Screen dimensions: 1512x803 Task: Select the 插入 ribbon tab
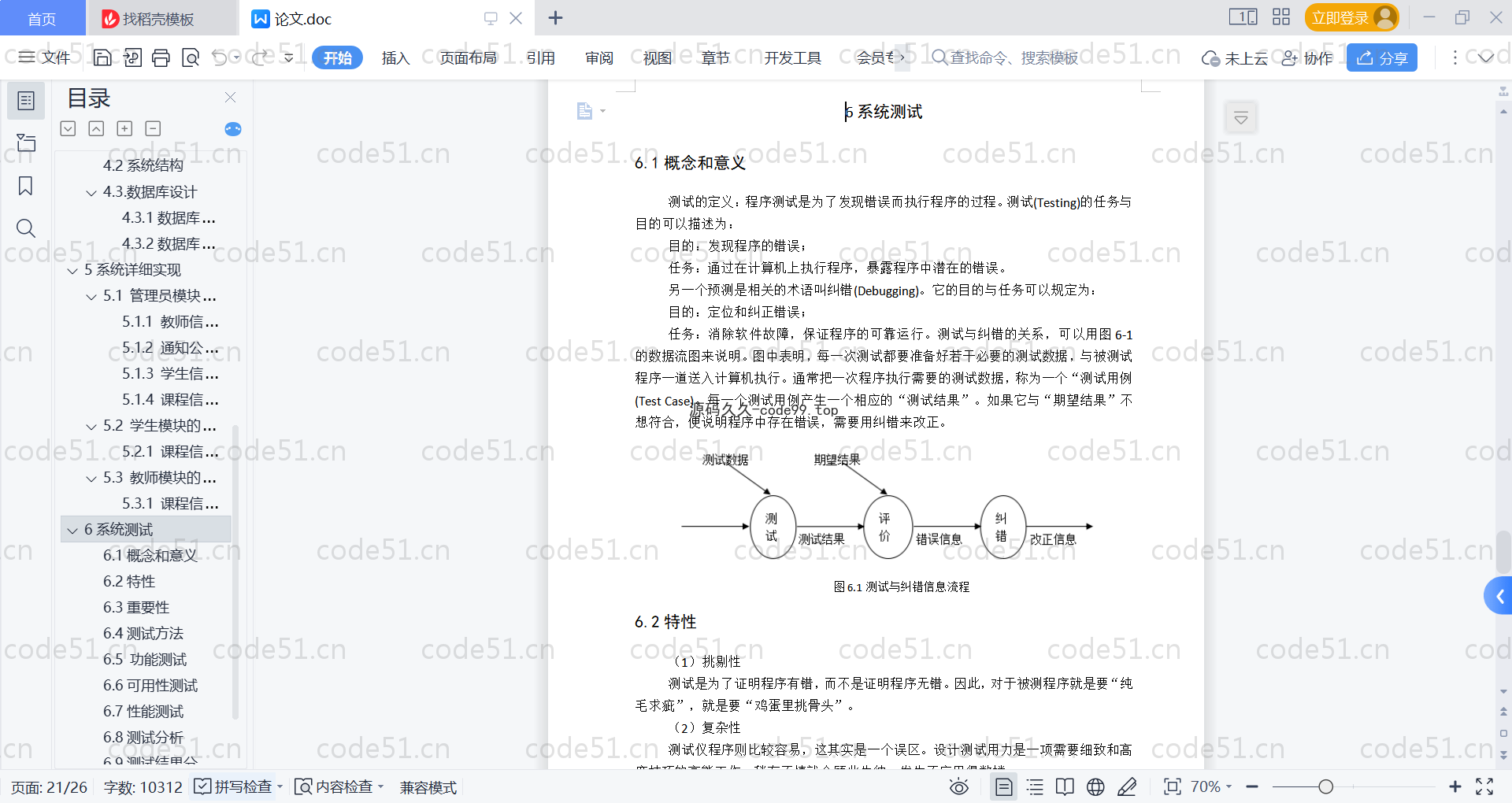tap(395, 57)
